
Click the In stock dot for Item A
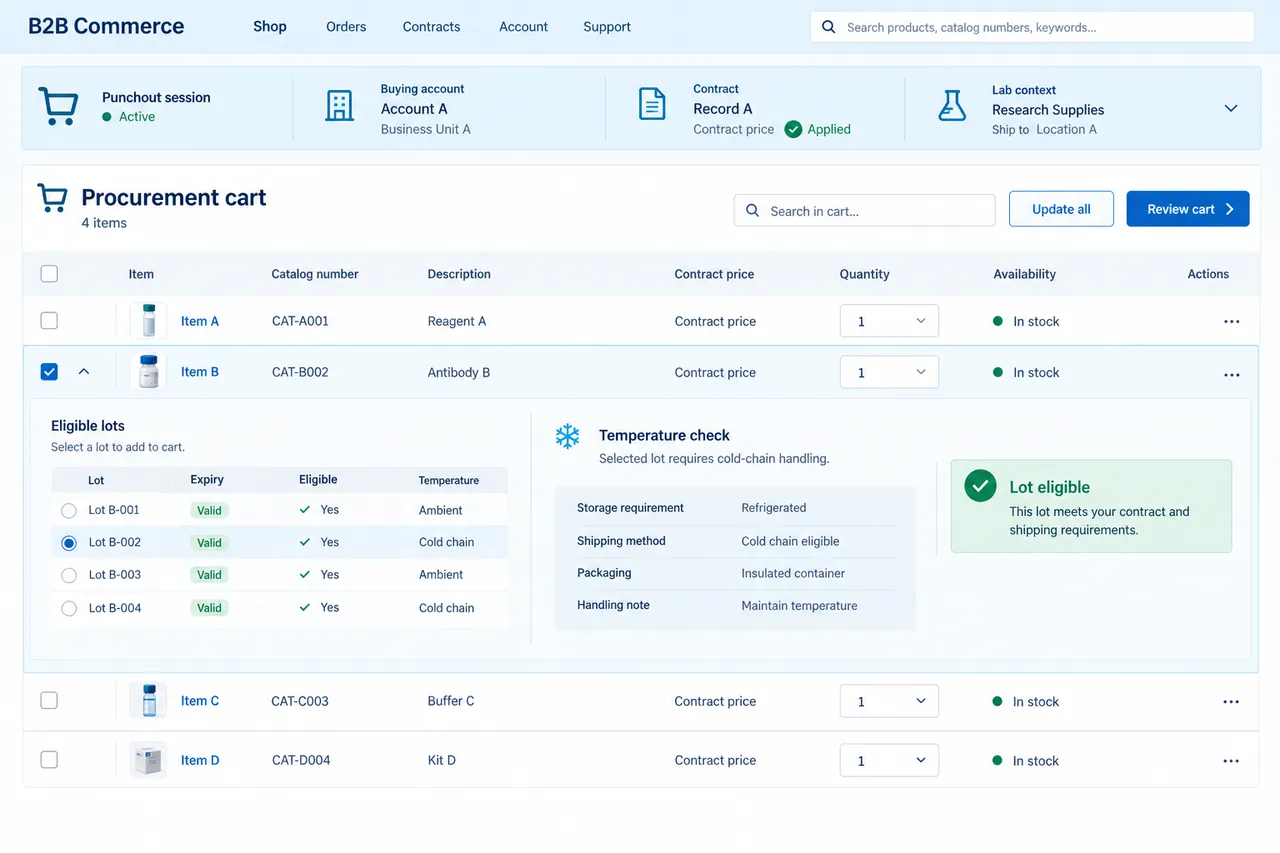click(997, 321)
